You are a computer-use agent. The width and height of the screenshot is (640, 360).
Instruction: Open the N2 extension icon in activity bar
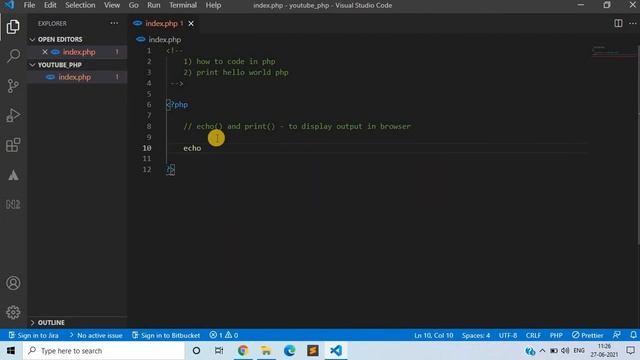(13, 204)
